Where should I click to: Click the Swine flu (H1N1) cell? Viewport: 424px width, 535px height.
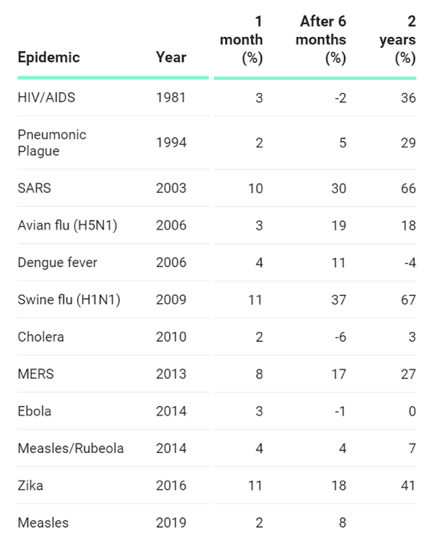[x=69, y=300]
